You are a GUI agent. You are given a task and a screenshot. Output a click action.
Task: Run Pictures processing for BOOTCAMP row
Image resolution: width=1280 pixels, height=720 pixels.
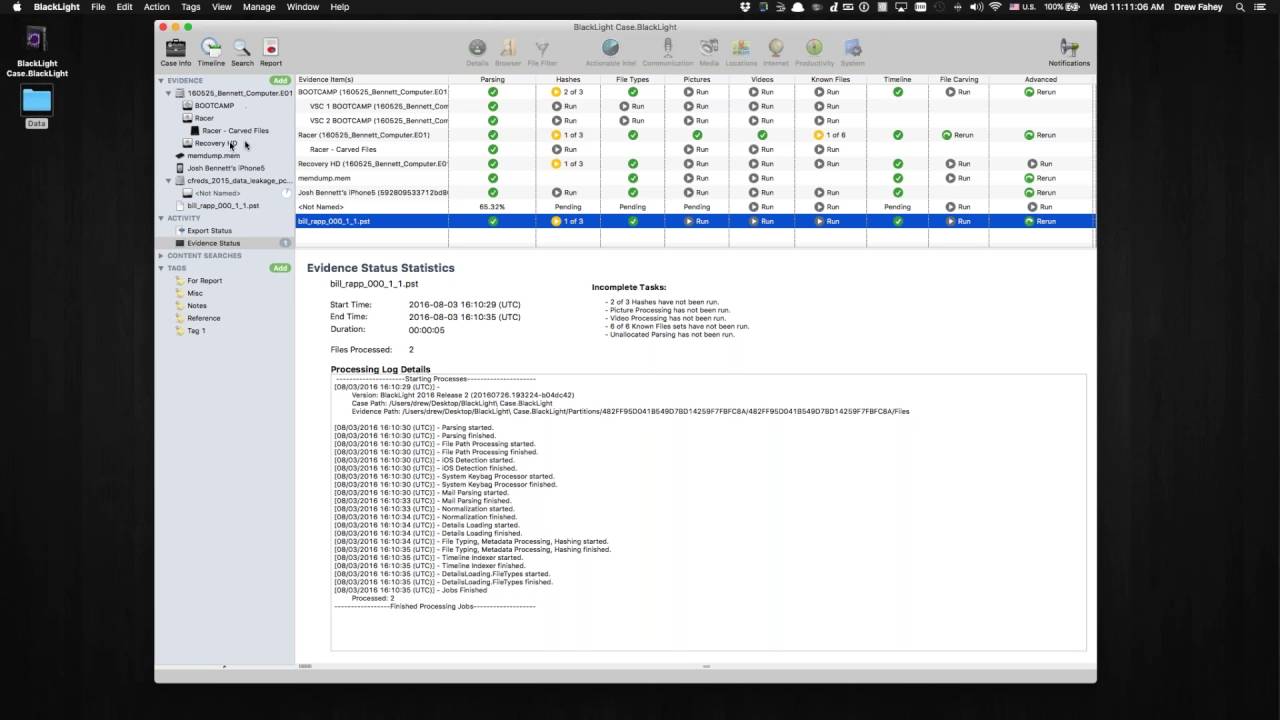click(x=697, y=92)
